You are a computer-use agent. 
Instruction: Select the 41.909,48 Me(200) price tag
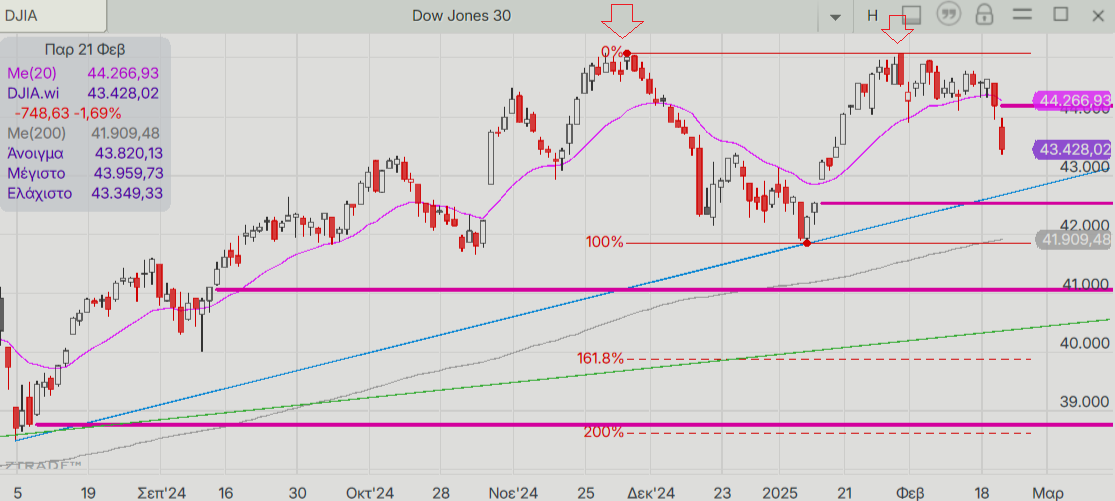1074,240
